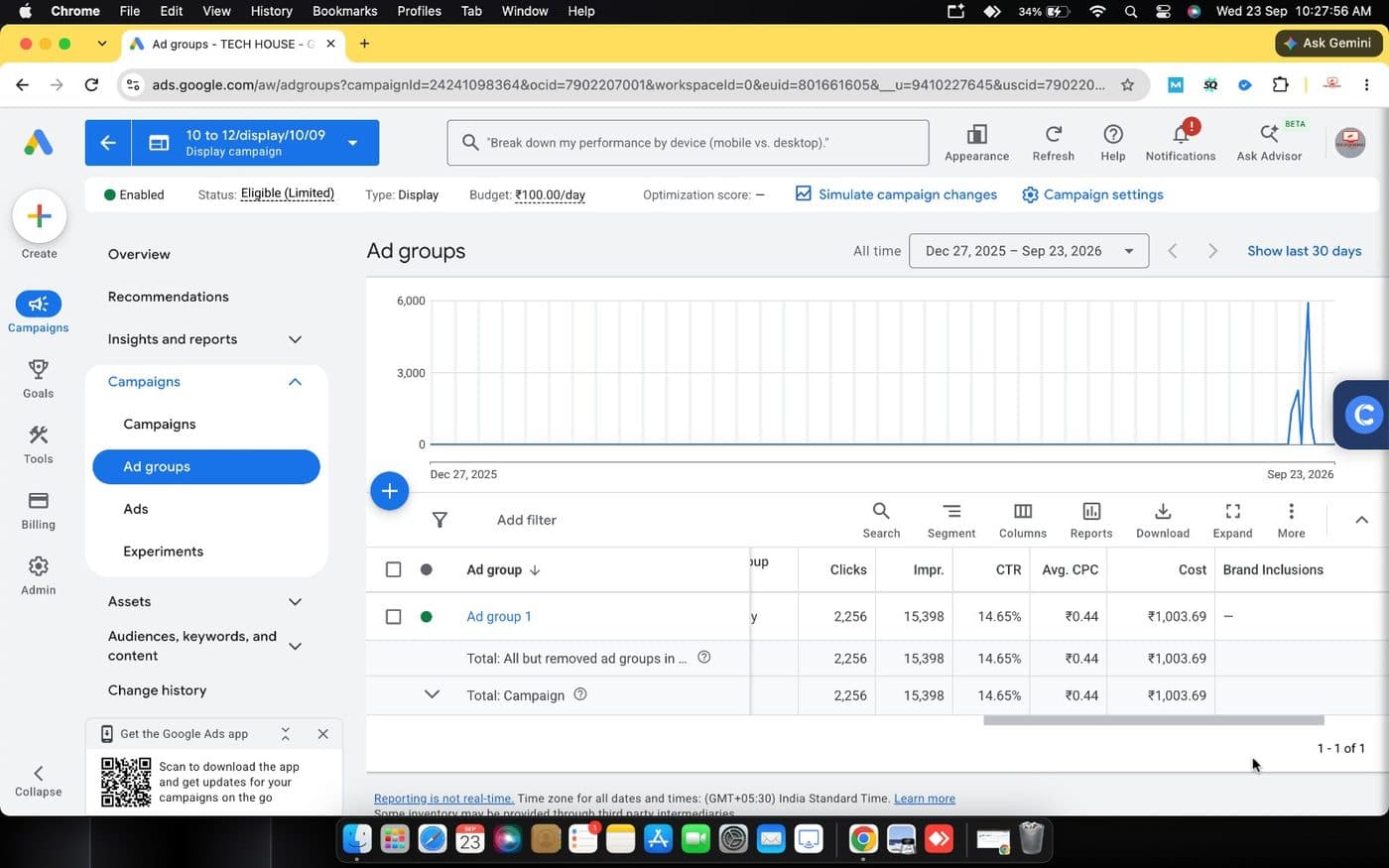Click Simulate campaign changes
The image size is (1389, 868).
tap(896, 194)
